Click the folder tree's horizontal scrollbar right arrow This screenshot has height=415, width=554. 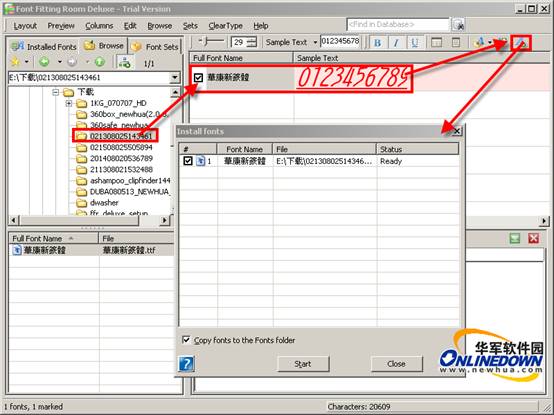click(x=165, y=220)
